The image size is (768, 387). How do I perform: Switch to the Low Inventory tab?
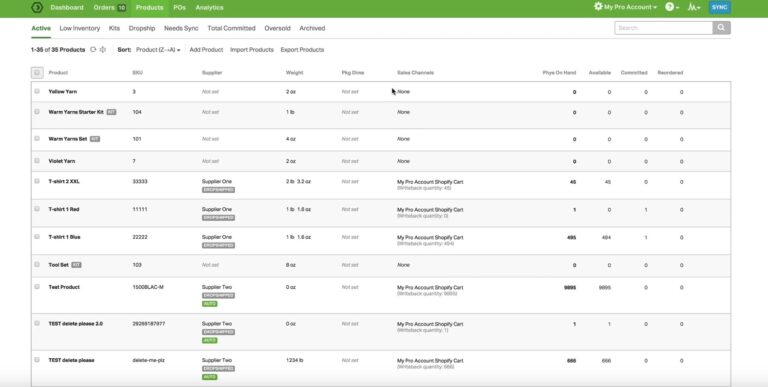pos(80,28)
